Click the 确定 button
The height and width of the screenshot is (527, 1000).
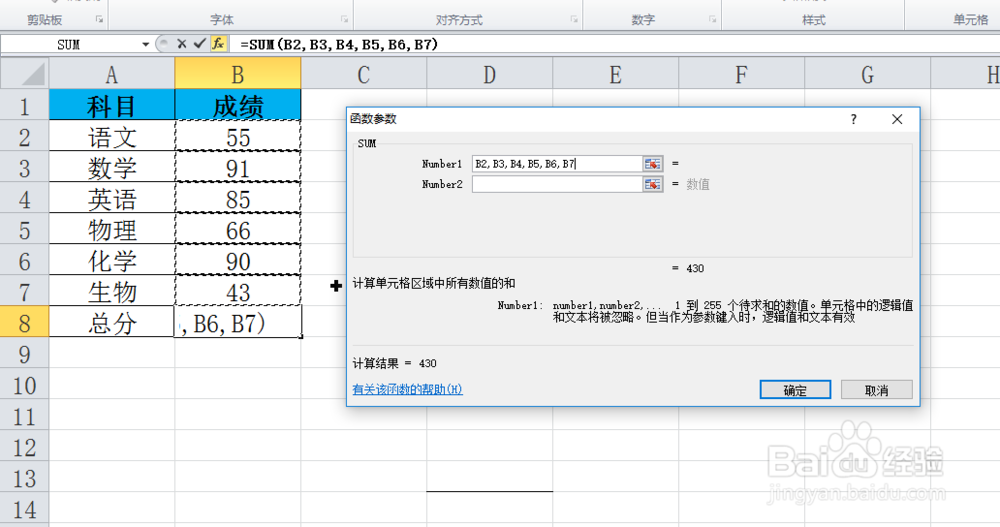click(x=795, y=390)
